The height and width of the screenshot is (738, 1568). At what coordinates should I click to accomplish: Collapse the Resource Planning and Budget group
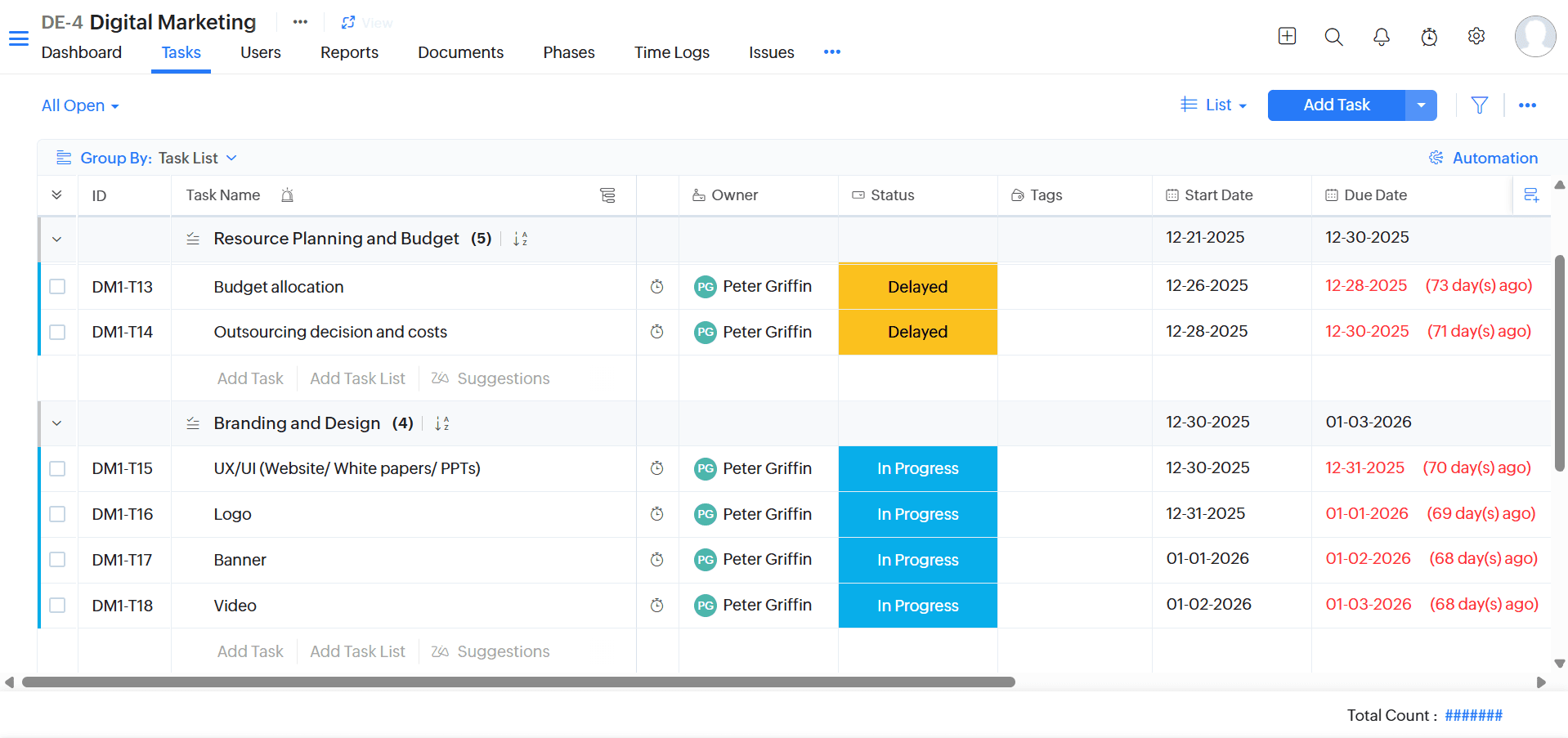coord(56,239)
